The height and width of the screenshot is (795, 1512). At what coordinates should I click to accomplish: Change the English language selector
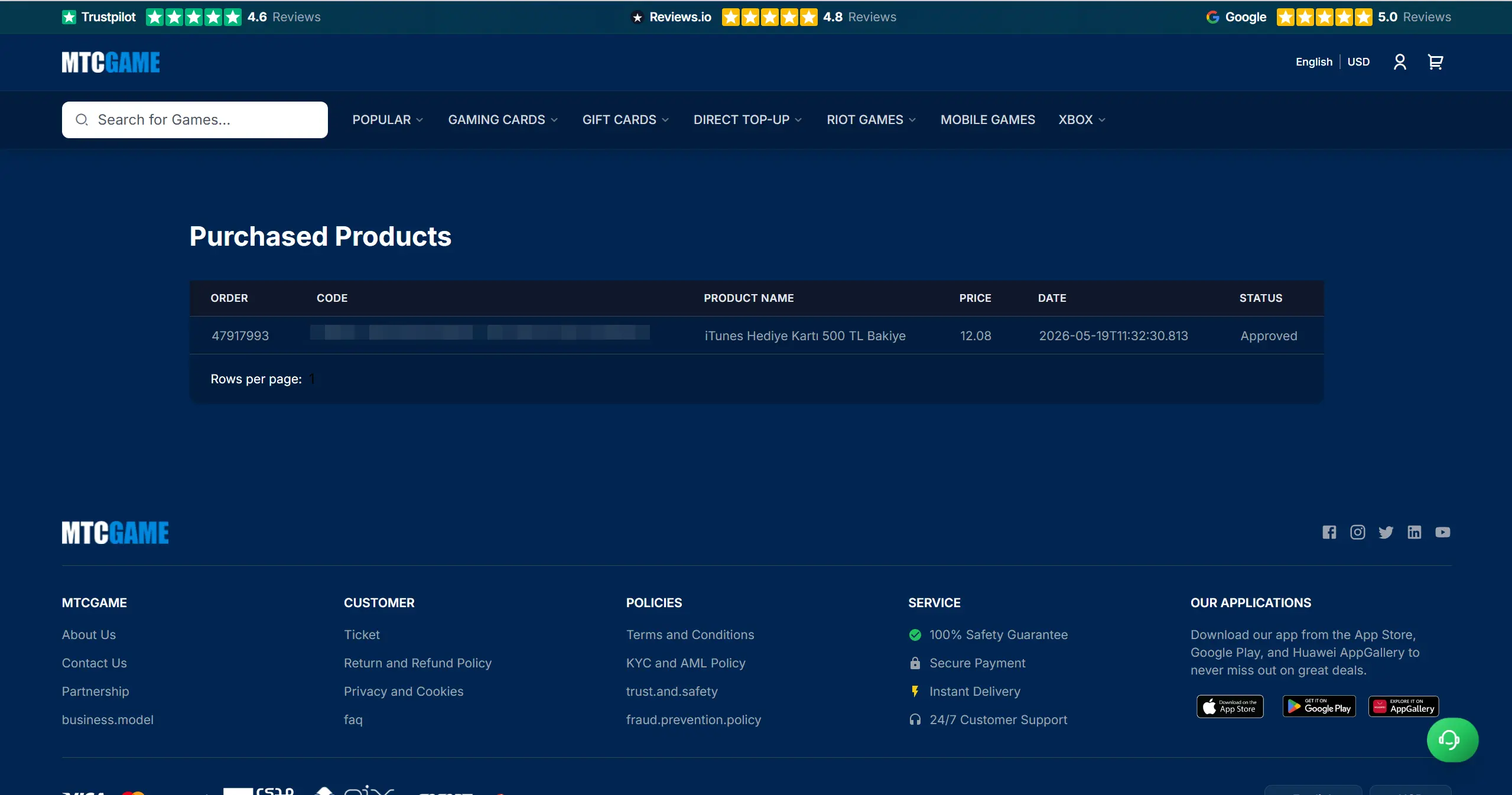pos(1313,62)
